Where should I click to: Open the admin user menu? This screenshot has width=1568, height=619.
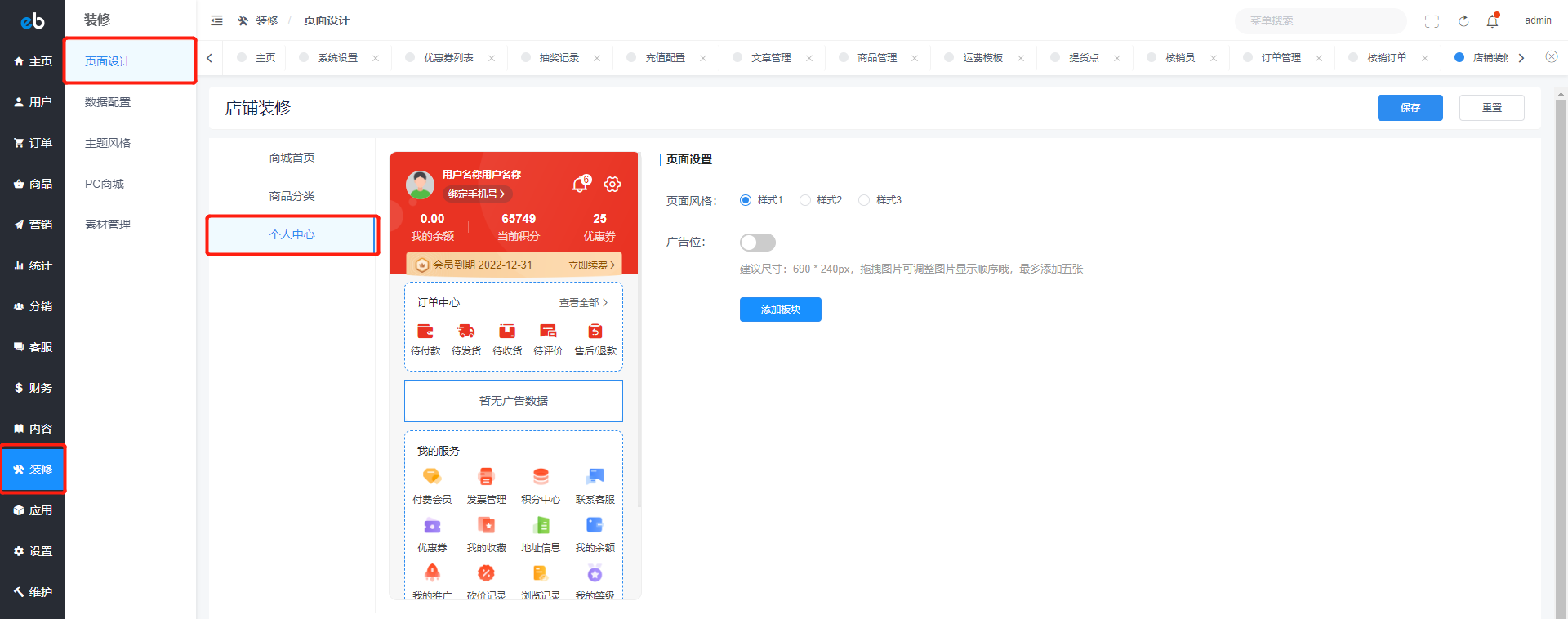pos(1538,20)
